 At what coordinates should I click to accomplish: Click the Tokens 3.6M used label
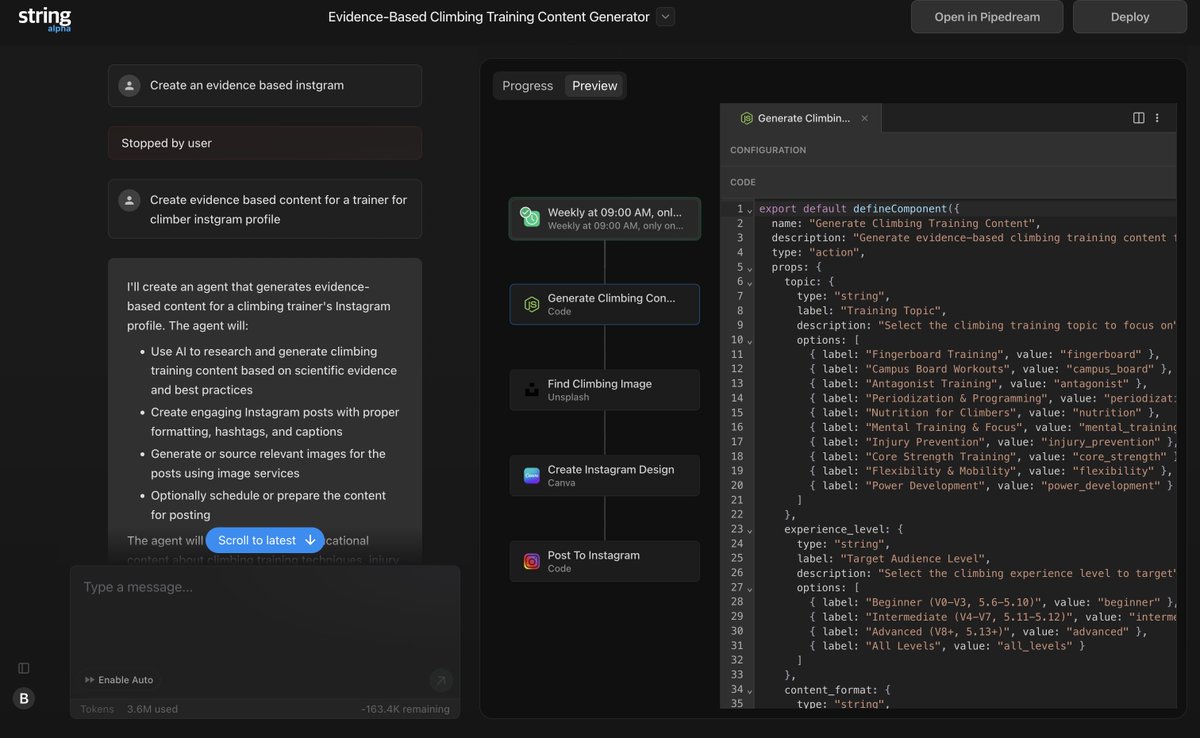(129, 709)
